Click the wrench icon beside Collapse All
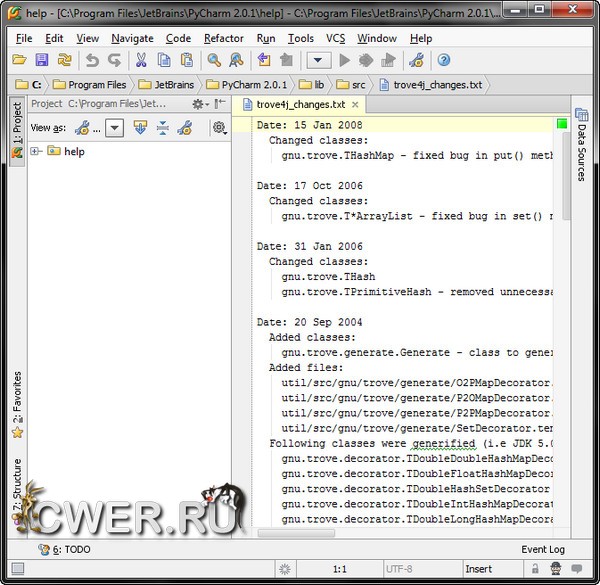Image resolution: width=600 pixels, height=585 pixels. tap(185, 128)
